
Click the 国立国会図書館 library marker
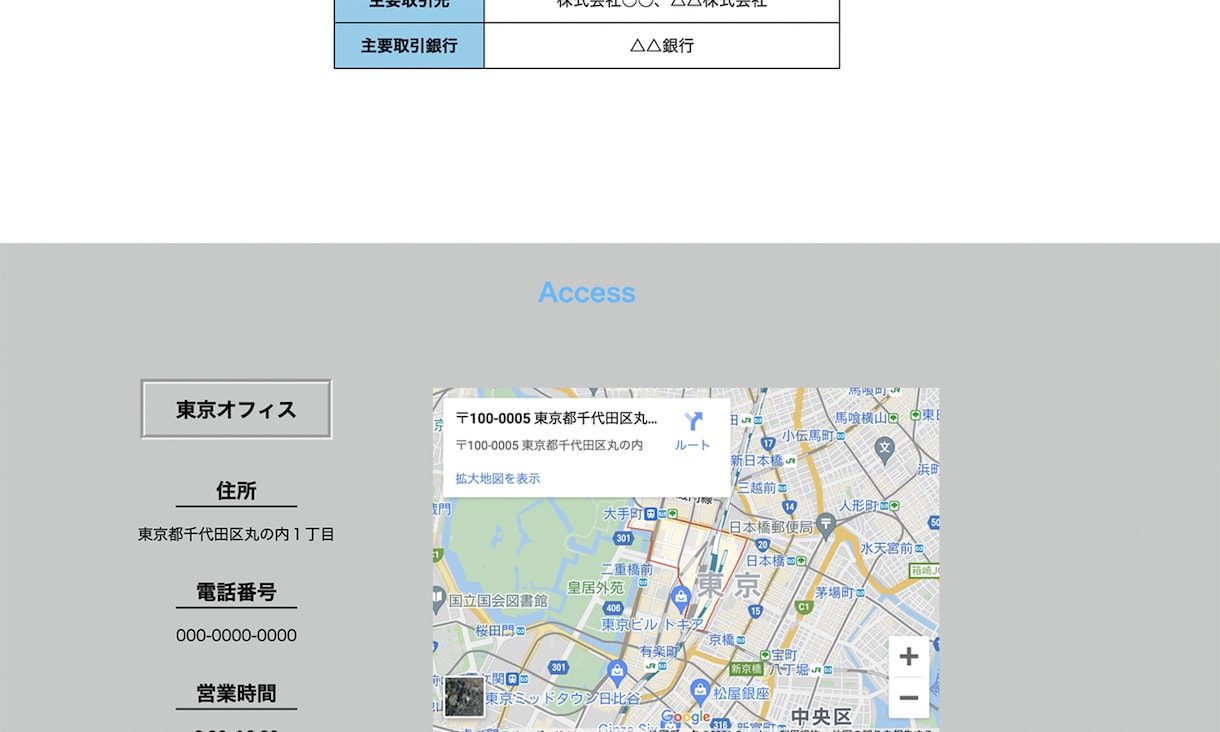click(x=438, y=598)
